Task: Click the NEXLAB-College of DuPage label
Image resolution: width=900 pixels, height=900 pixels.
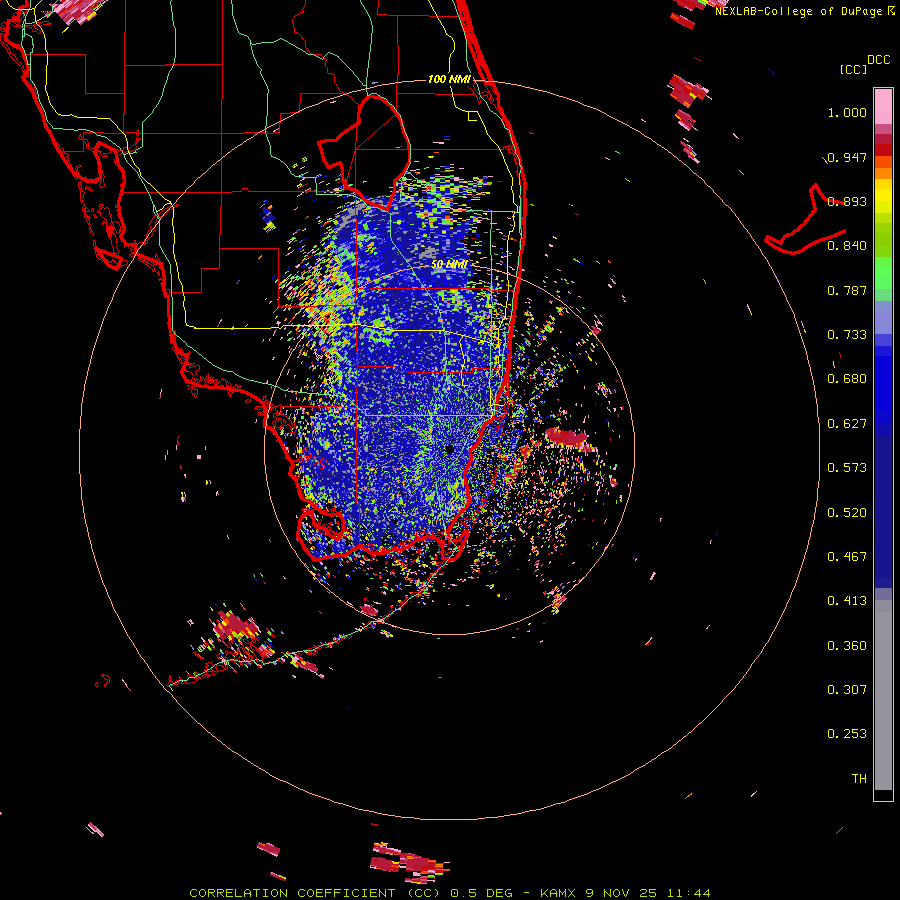Action: click(x=799, y=12)
